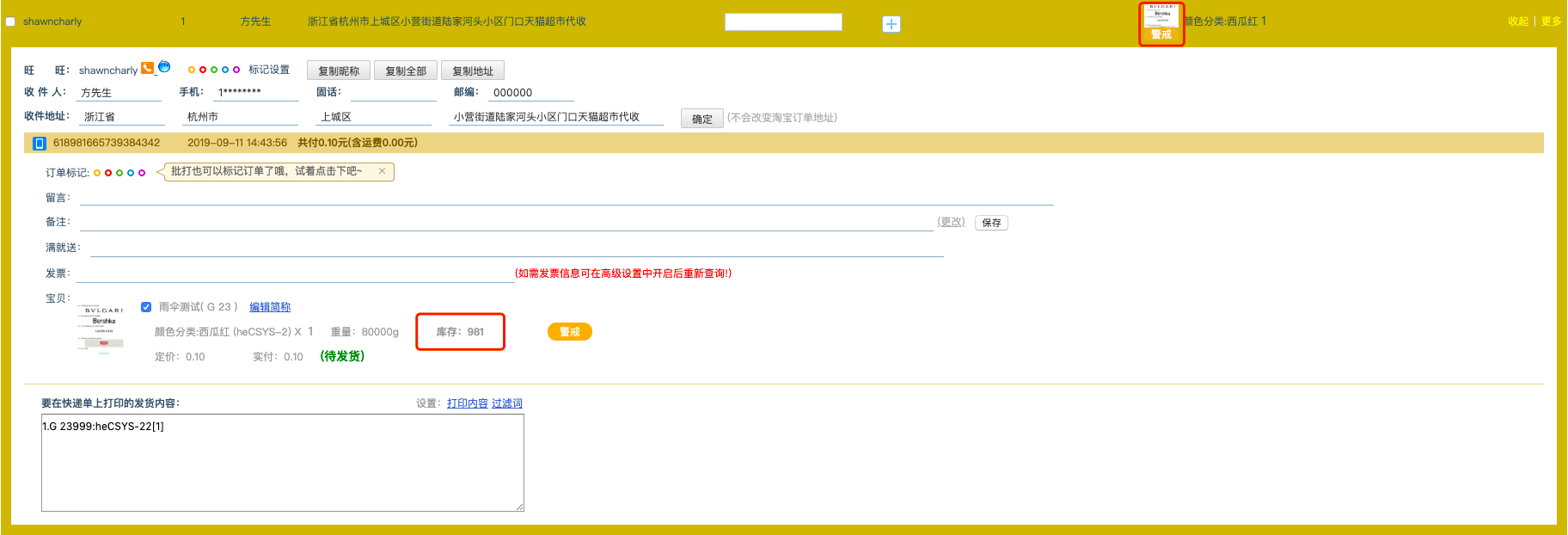Click the 备注 remarks input field
Image resolution: width=1568 pixels, height=535 pixels.
tap(507, 222)
